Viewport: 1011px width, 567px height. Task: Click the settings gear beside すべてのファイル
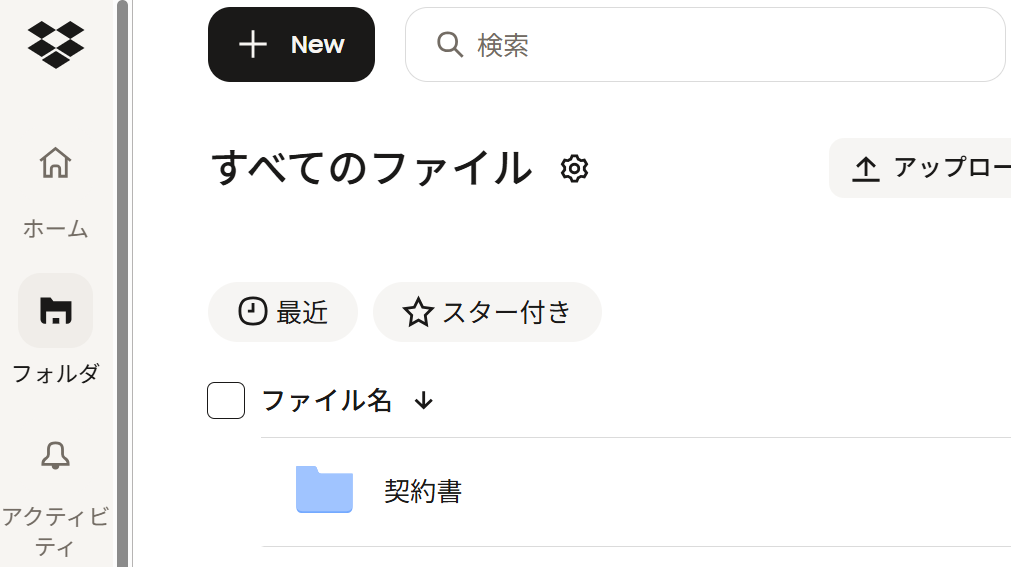pyautogui.click(x=574, y=169)
